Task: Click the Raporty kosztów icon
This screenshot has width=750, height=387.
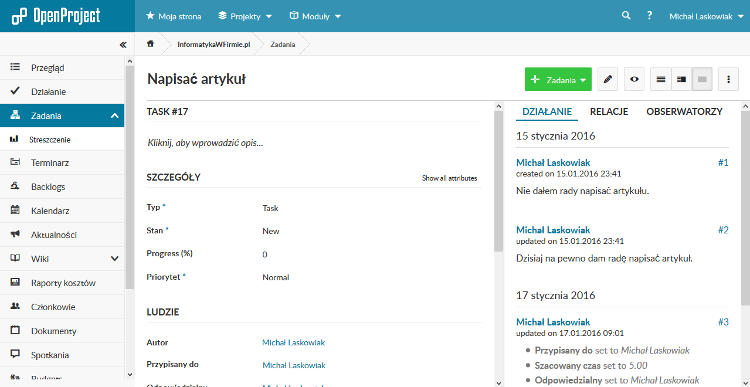Action: coord(15,282)
